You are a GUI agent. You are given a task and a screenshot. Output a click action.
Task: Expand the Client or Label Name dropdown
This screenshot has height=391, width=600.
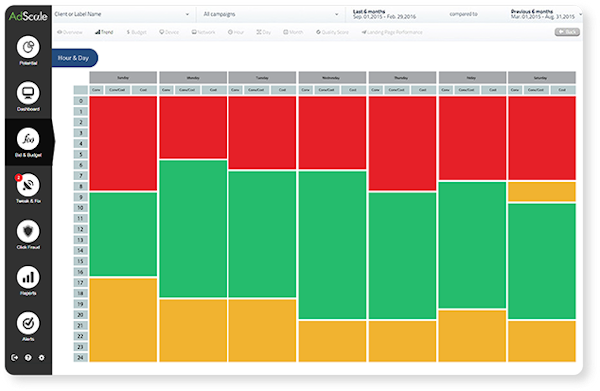(122, 14)
